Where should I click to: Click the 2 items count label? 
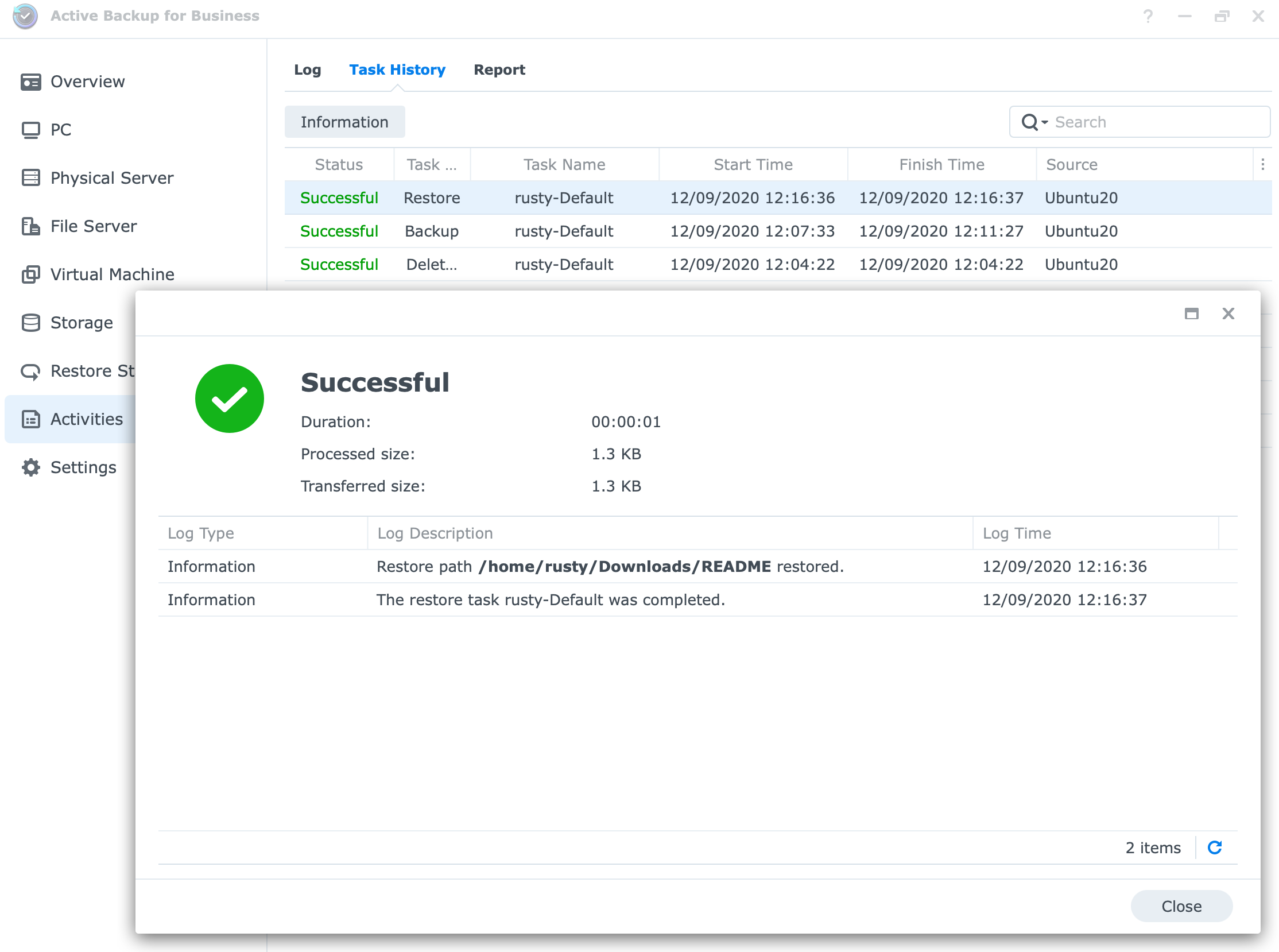coord(1153,847)
